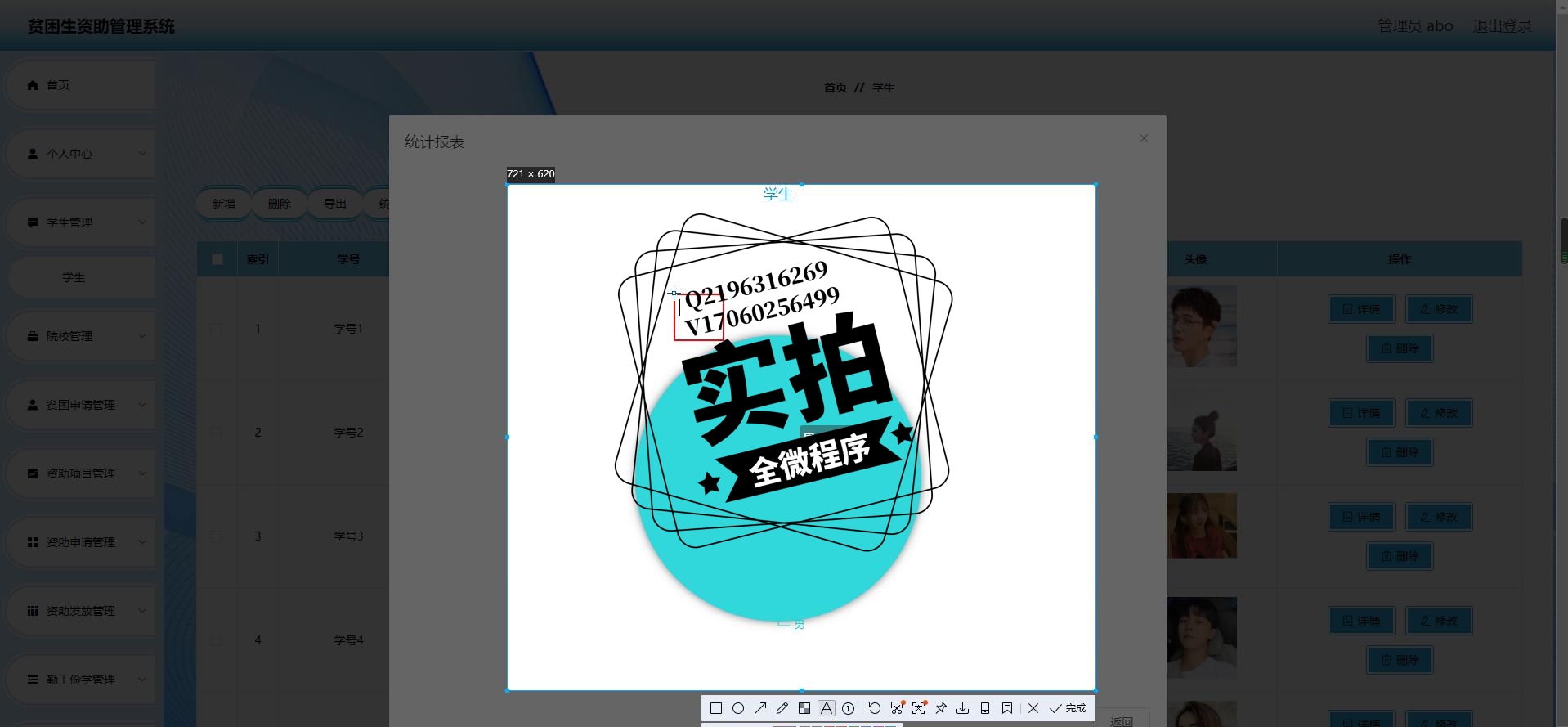Click the bookmark icon in screenshot toolbar
Viewport: 1568px width, 727px height.
click(x=1007, y=708)
